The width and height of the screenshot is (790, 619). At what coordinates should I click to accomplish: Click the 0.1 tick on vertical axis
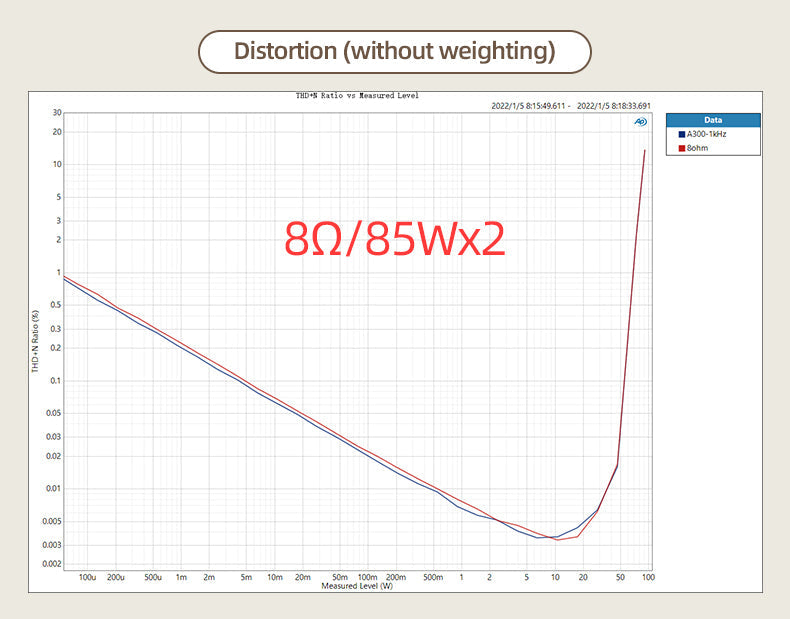pyautogui.click(x=54, y=381)
